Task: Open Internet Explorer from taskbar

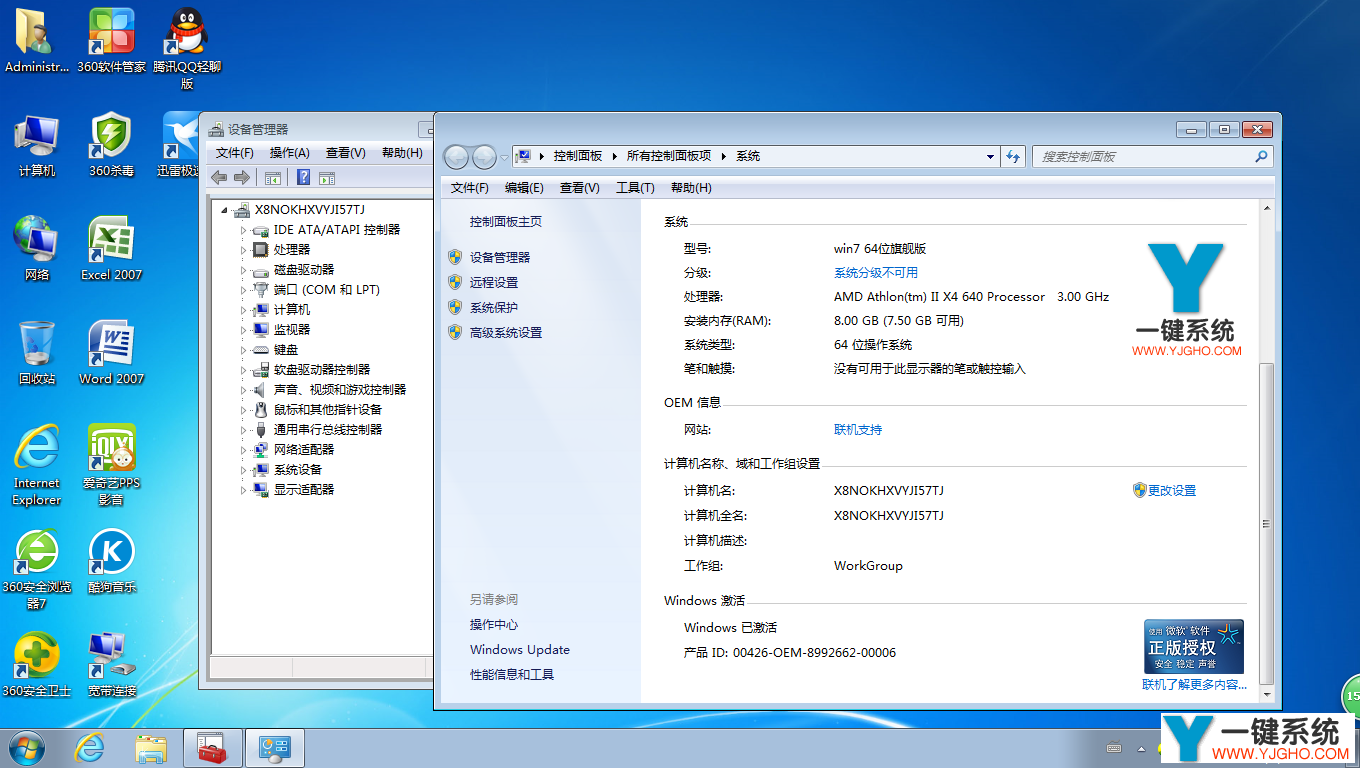Action: [x=90, y=748]
